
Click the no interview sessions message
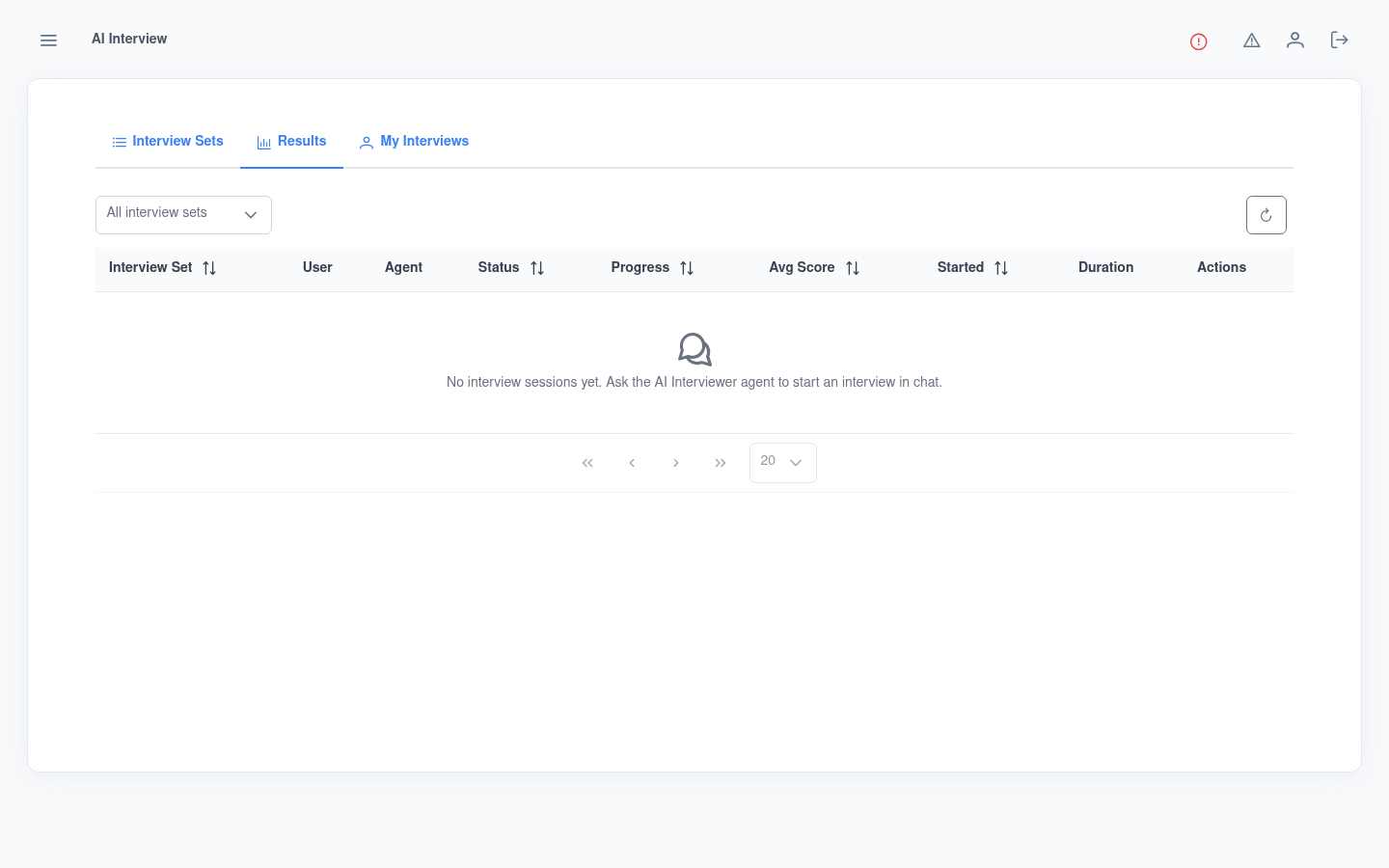694,382
